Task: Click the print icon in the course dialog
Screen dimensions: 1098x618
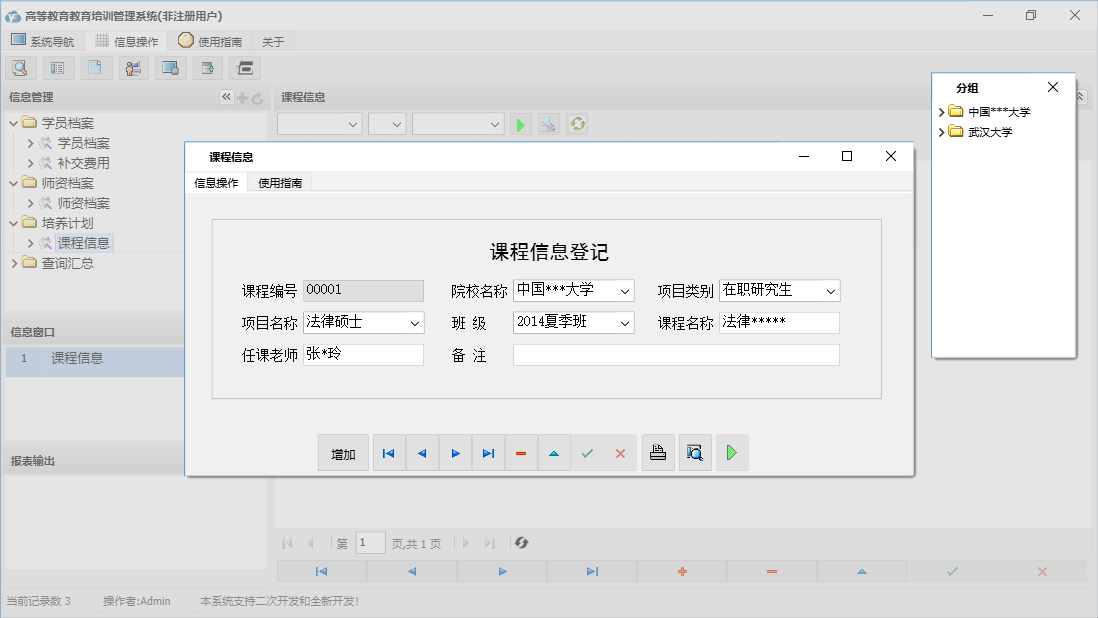Action: pyautogui.click(x=658, y=452)
